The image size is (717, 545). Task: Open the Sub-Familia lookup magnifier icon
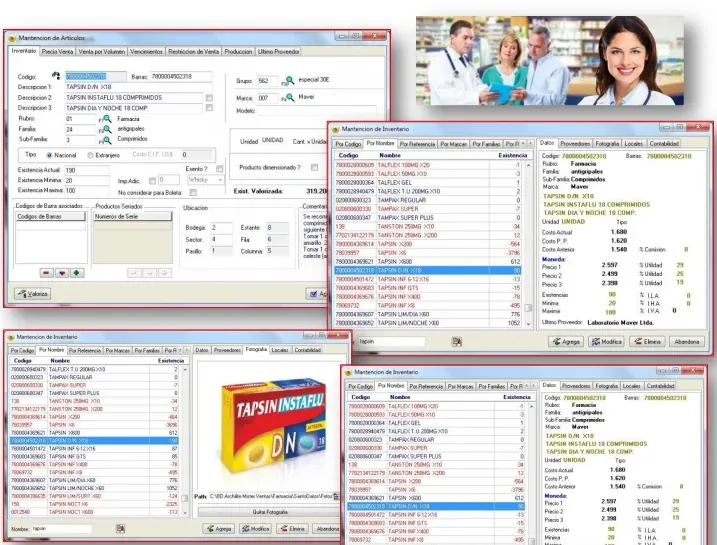click(x=107, y=140)
